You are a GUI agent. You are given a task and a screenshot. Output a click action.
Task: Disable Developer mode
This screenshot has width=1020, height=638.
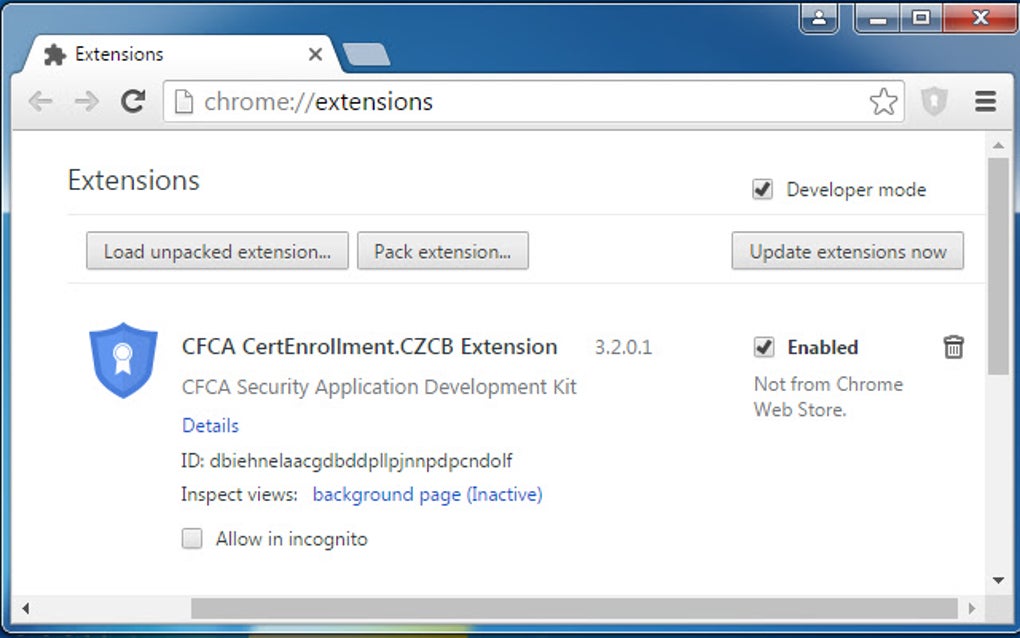[x=763, y=188]
